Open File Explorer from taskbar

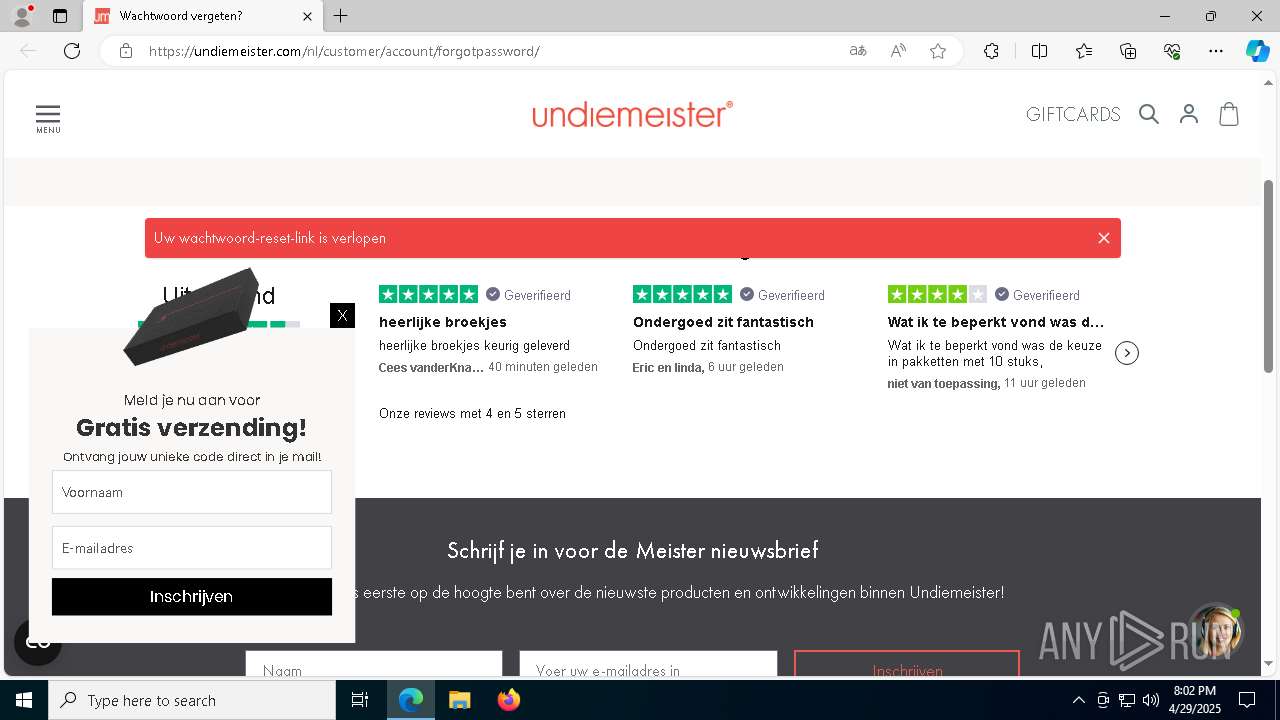459,700
